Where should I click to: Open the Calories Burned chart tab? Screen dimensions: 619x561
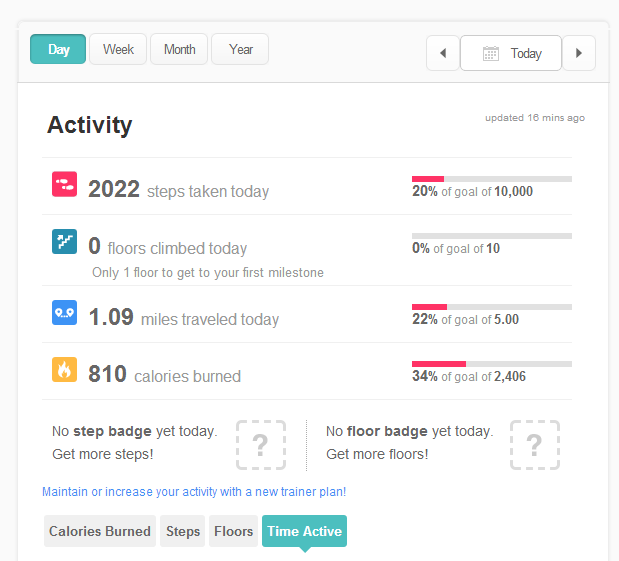point(100,531)
